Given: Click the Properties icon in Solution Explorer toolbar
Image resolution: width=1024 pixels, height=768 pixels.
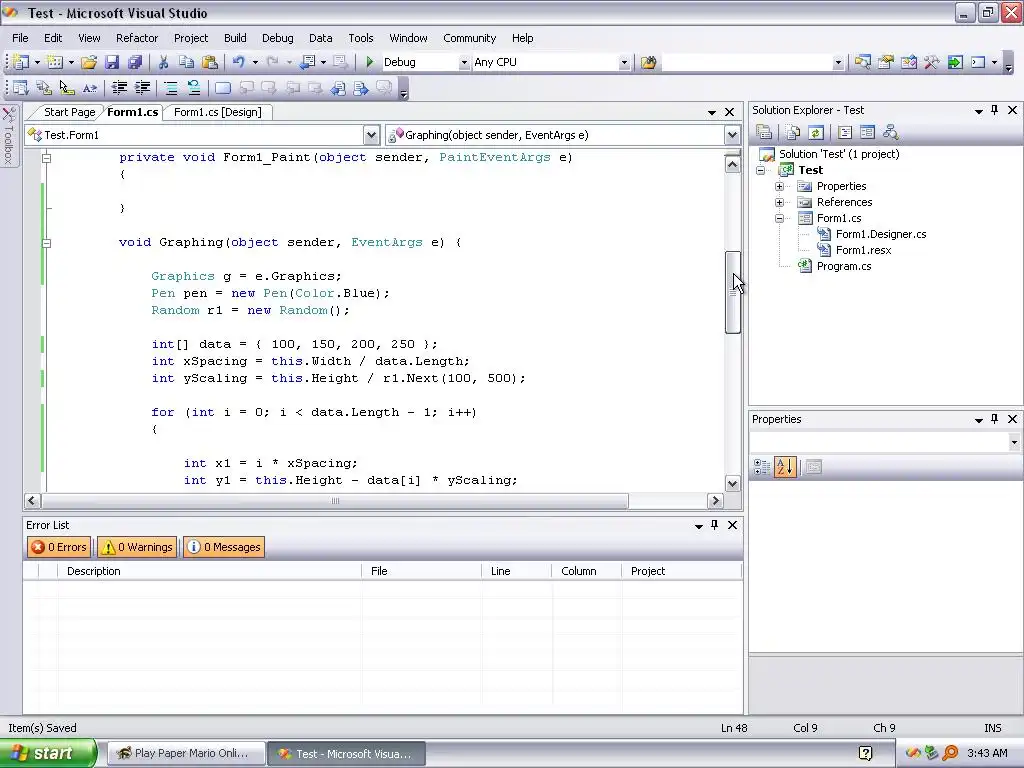Looking at the screenshot, I should [x=764, y=133].
